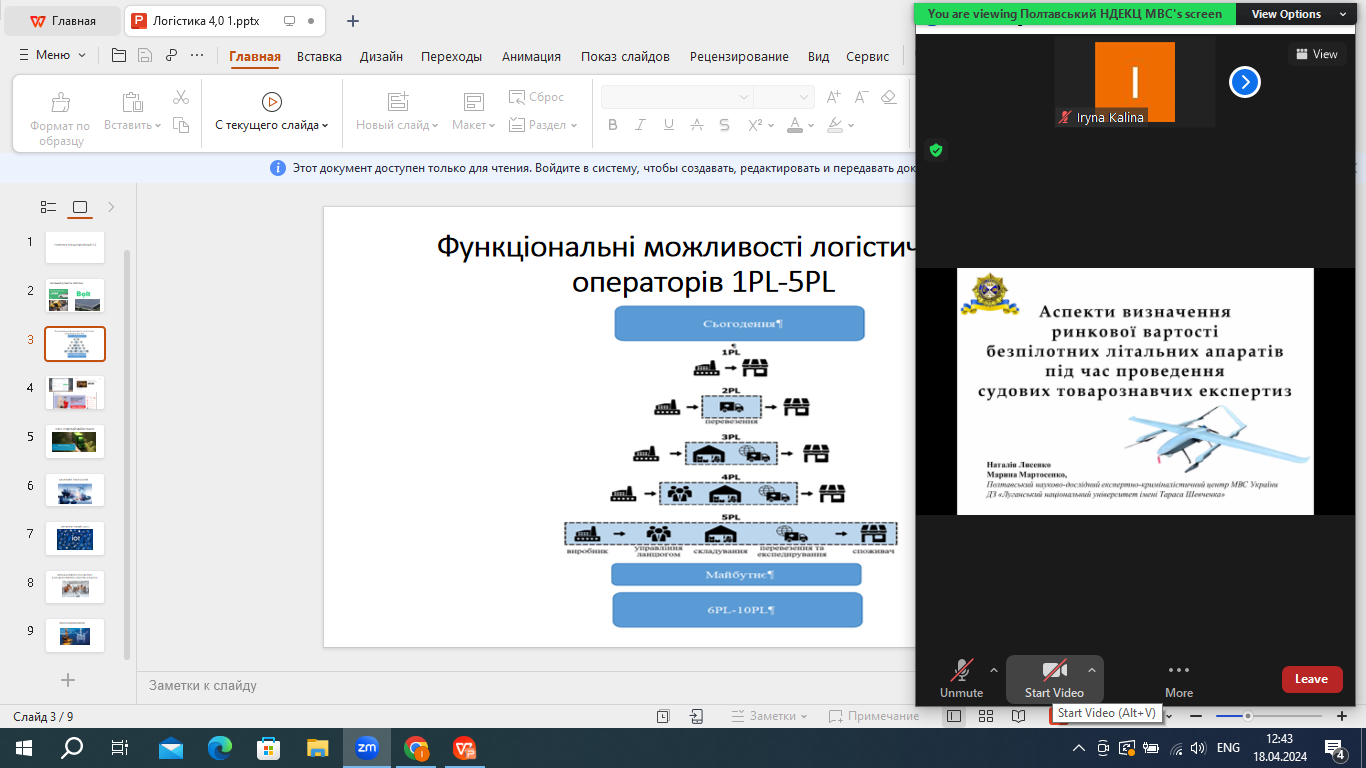Image resolution: width=1366 pixels, height=768 pixels.
Task: Start slideshow with the play icon
Action: (x=271, y=101)
